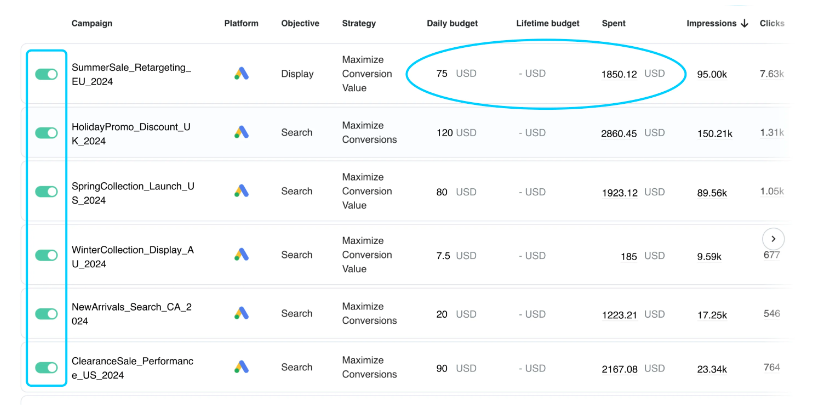
Task: Click Google Ads icon for HolidayPromo_Discount_UK_2024
Action: coord(241,133)
